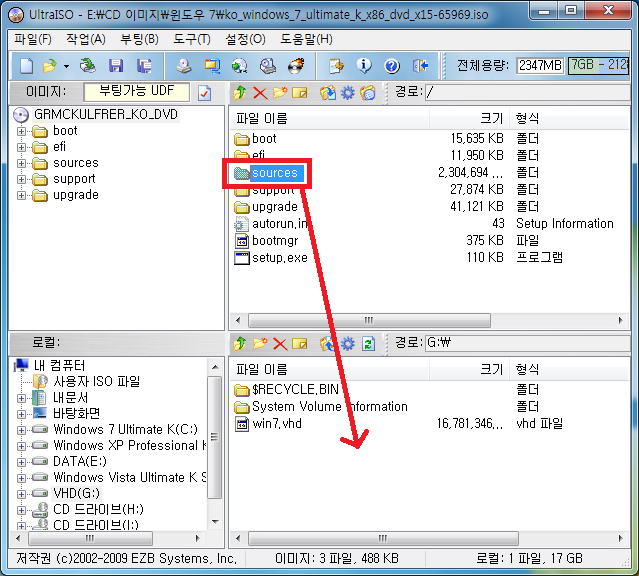This screenshot has width=639, height=576.
Task: Click the notepad with puzzle piece icon
Action: (x=336, y=66)
